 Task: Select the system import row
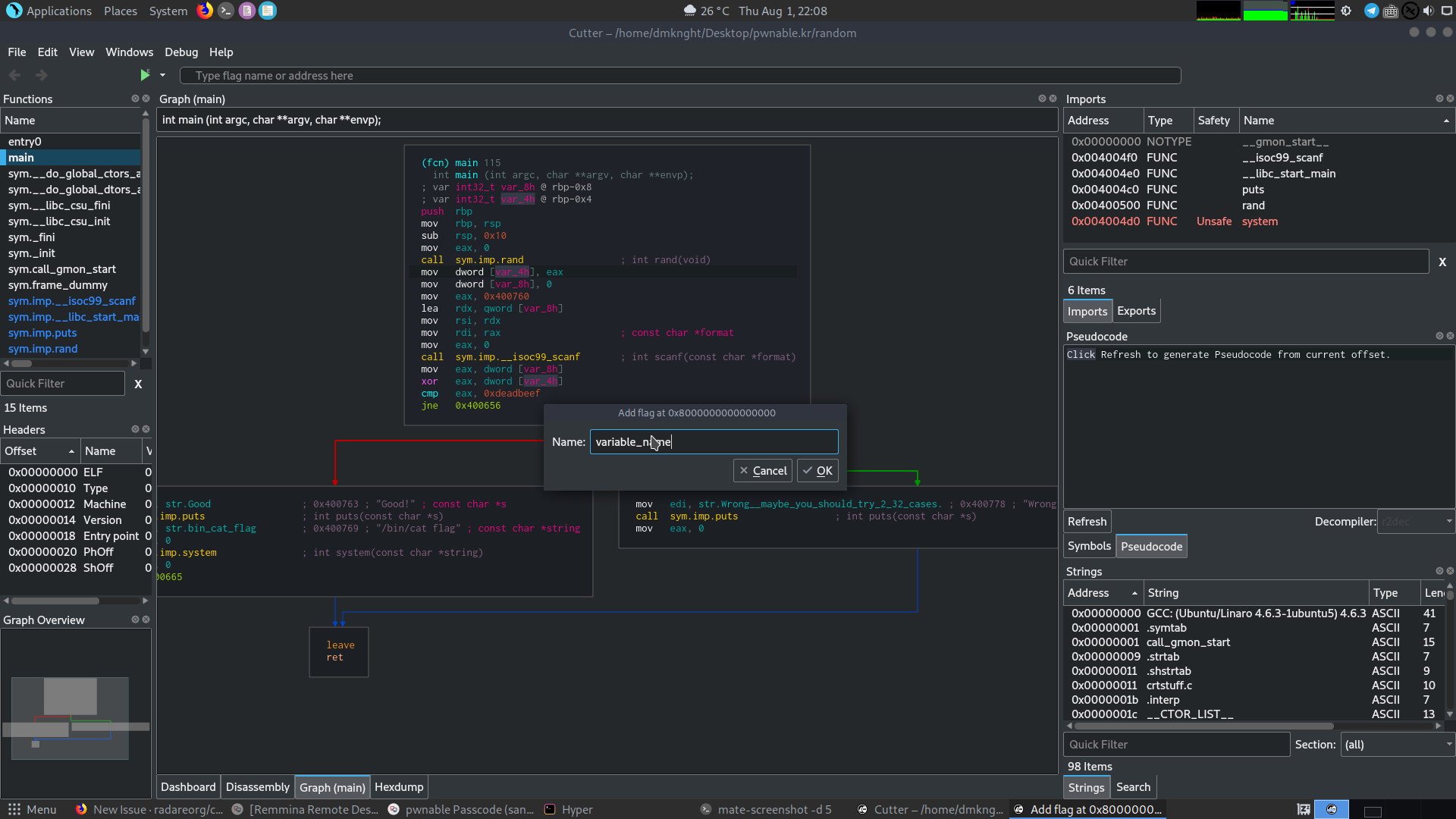1257,221
